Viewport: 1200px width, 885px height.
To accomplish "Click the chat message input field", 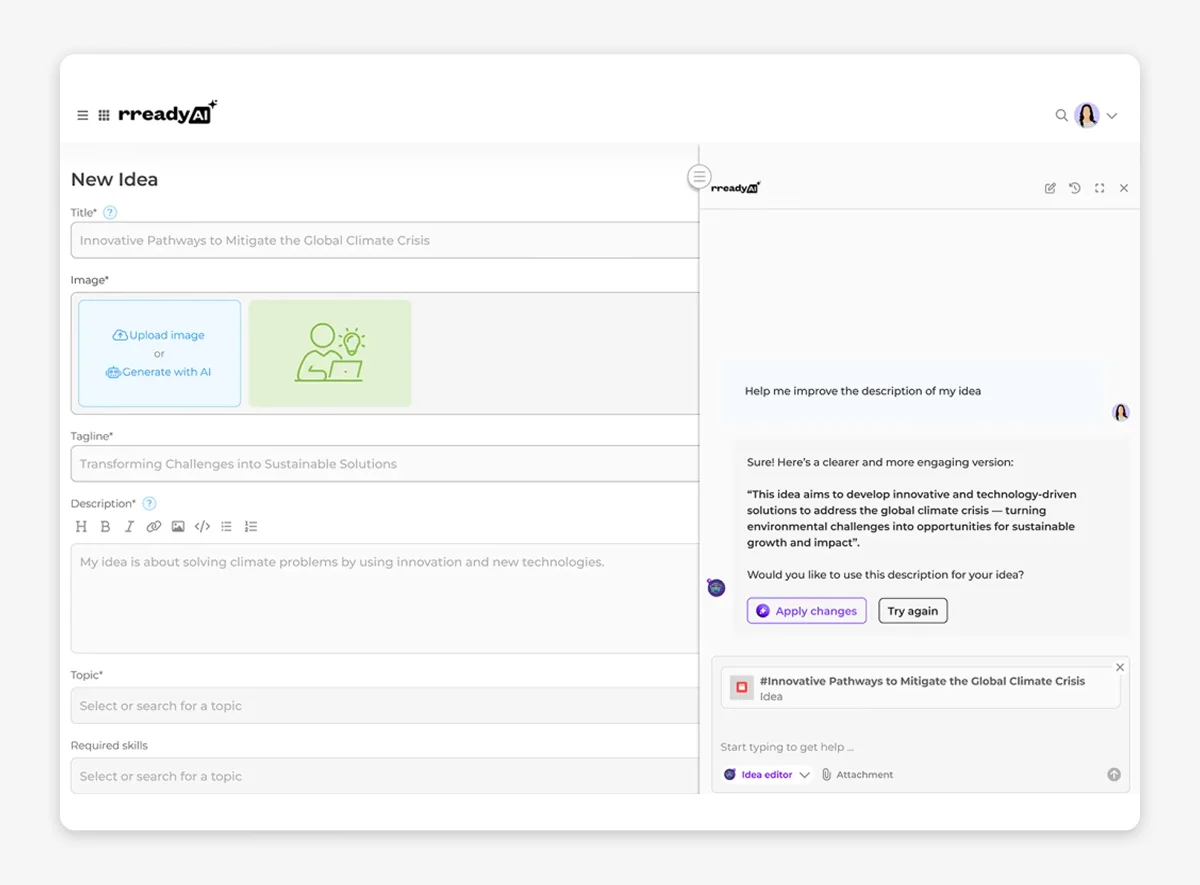I will [x=920, y=747].
